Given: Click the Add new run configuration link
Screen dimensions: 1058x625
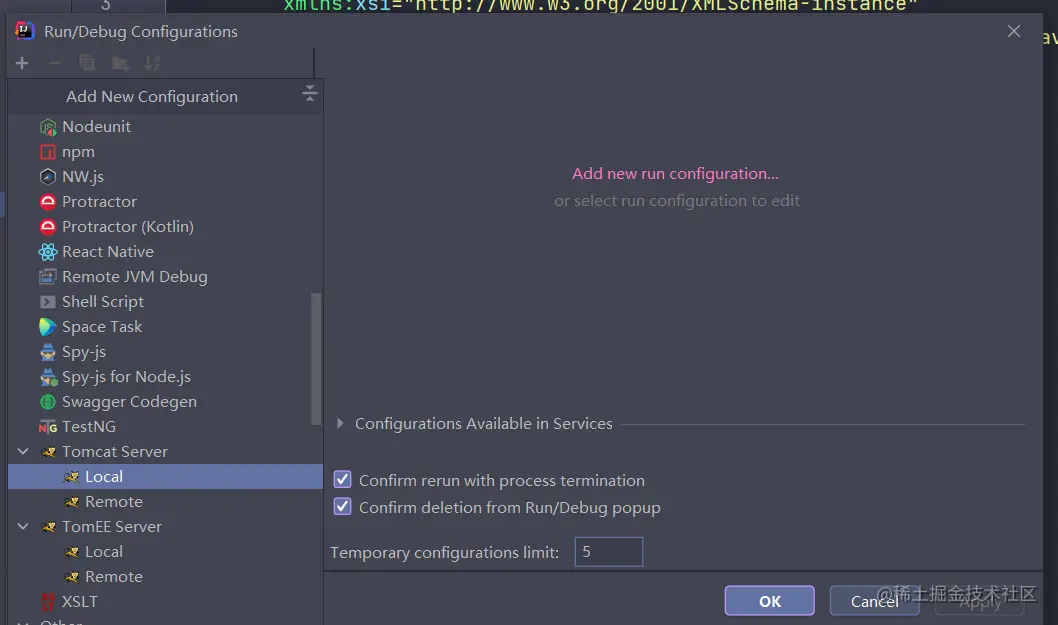Looking at the screenshot, I should pos(675,173).
